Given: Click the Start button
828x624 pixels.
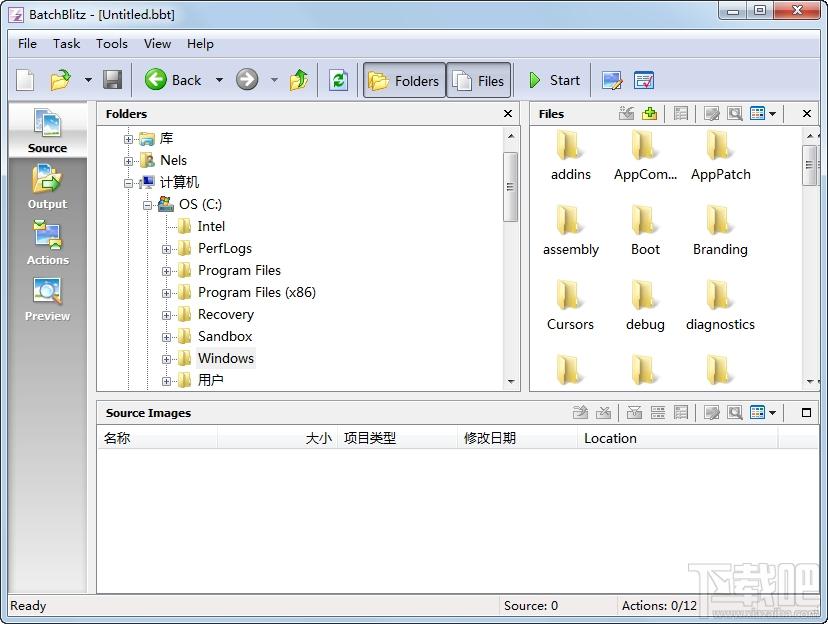Looking at the screenshot, I should [554, 80].
